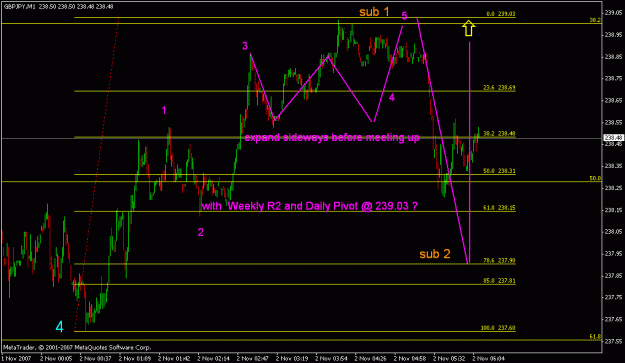625x363 pixels.
Task: Click the 238.35 value on the price scale
Action: pyautogui.click(x=614, y=166)
